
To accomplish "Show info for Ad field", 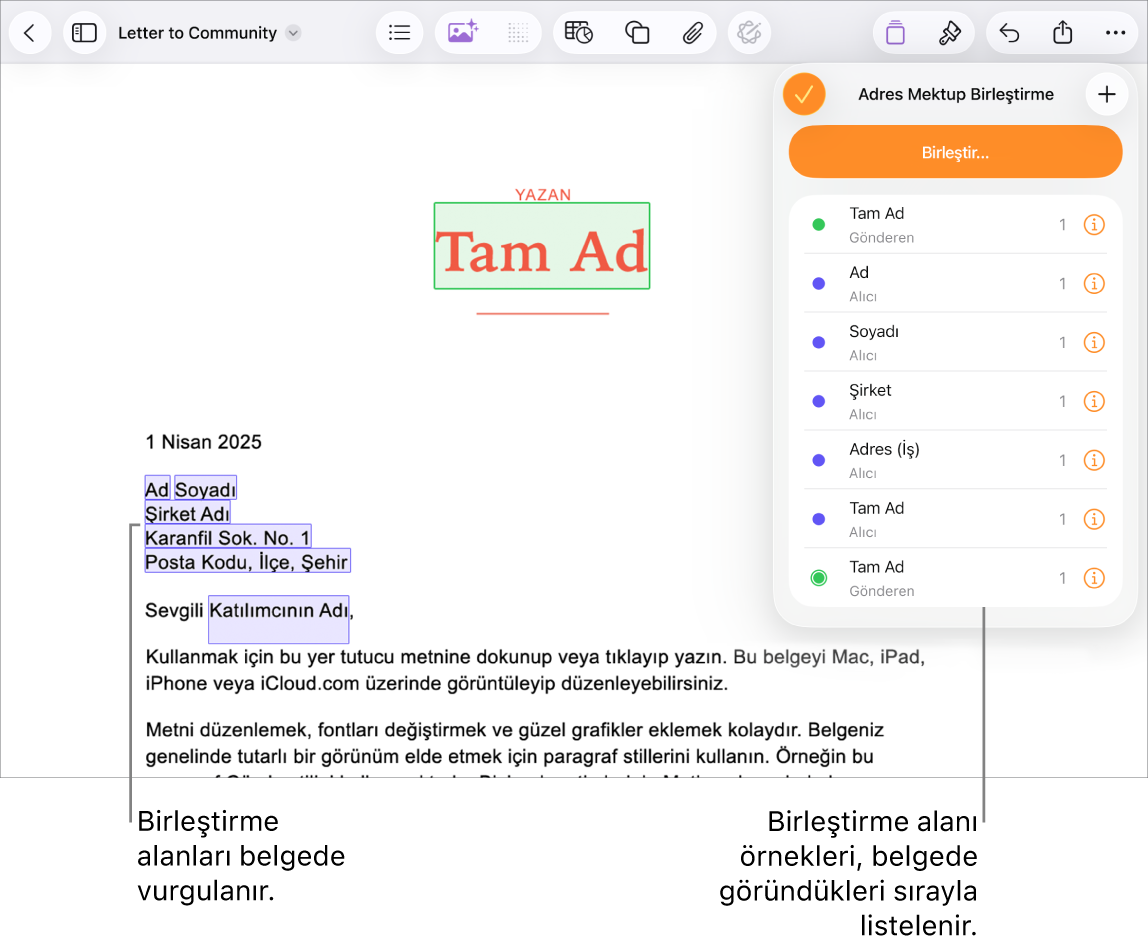I will pos(1094,284).
